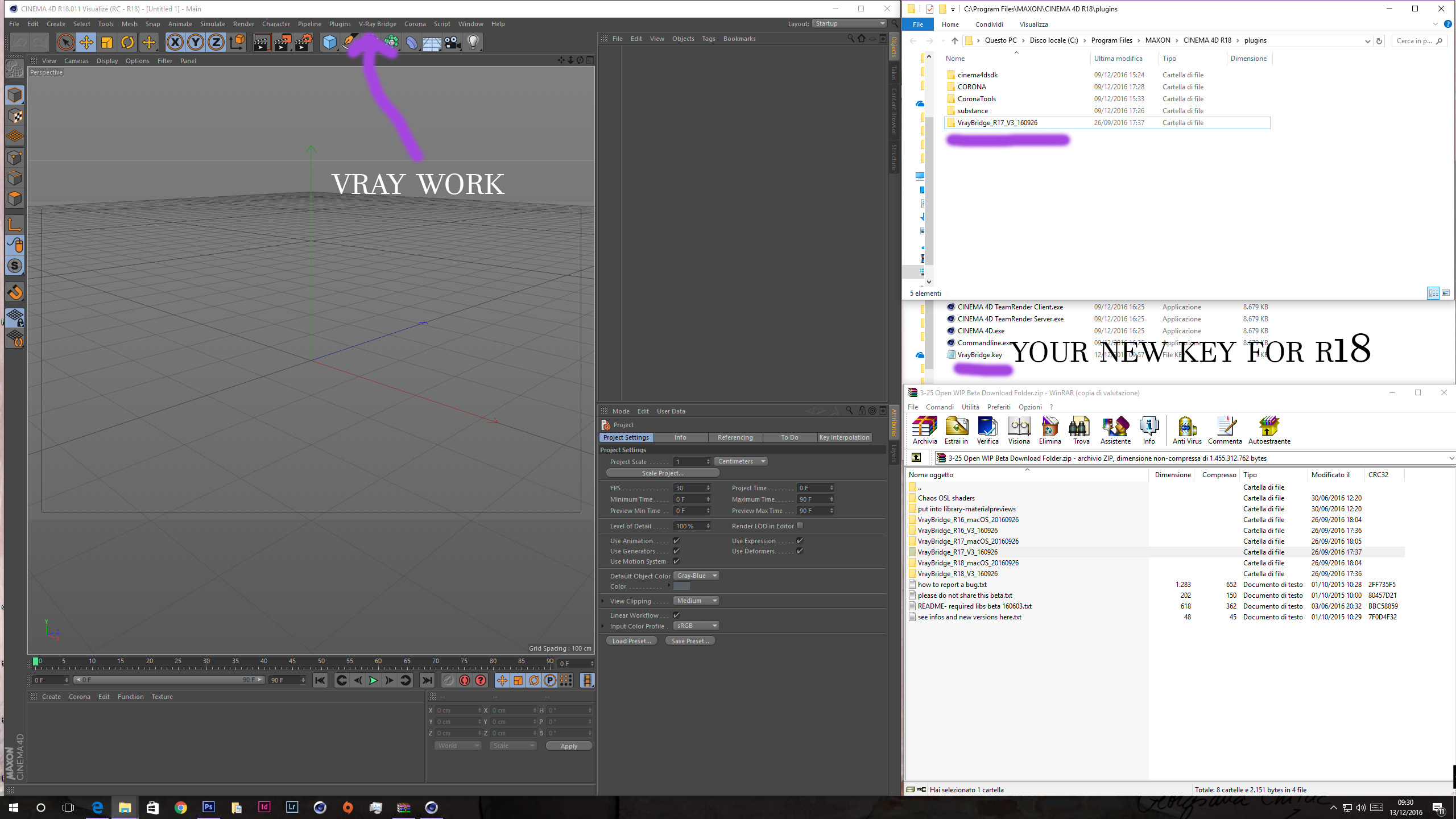Click the Render to Picture Viewer icon
1456x819 pixels.
point(283,42)
